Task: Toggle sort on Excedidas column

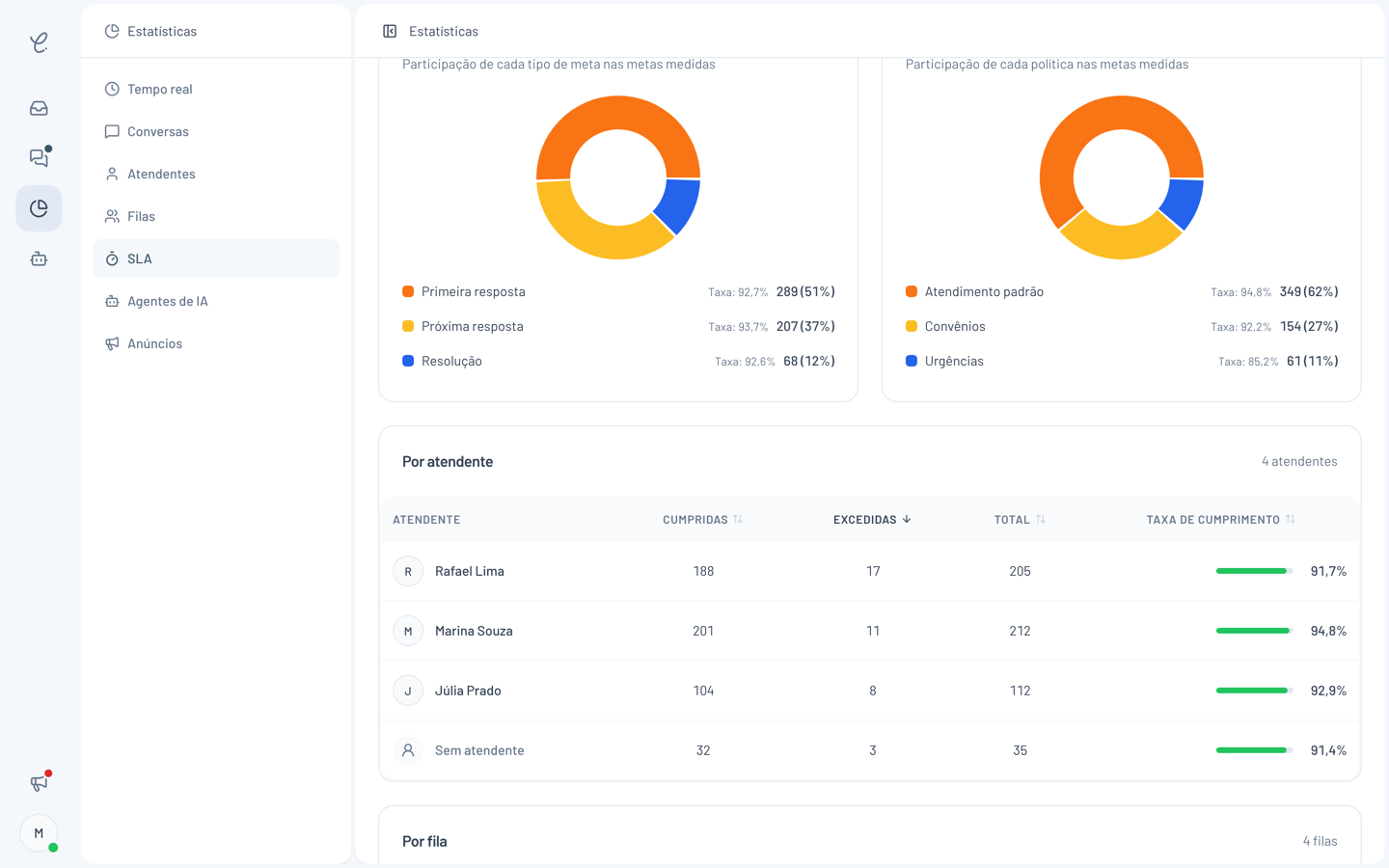Action: pos(872,519)
